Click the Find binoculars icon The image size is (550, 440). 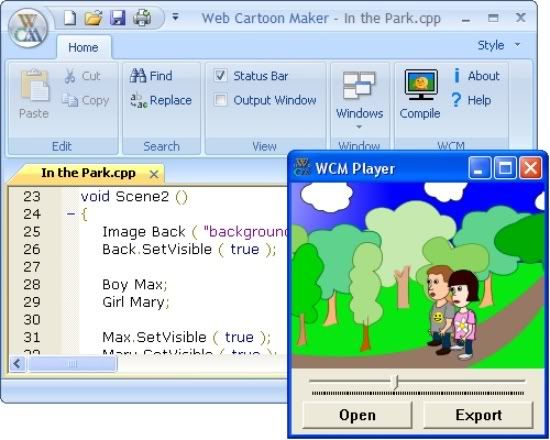point(138,76)
